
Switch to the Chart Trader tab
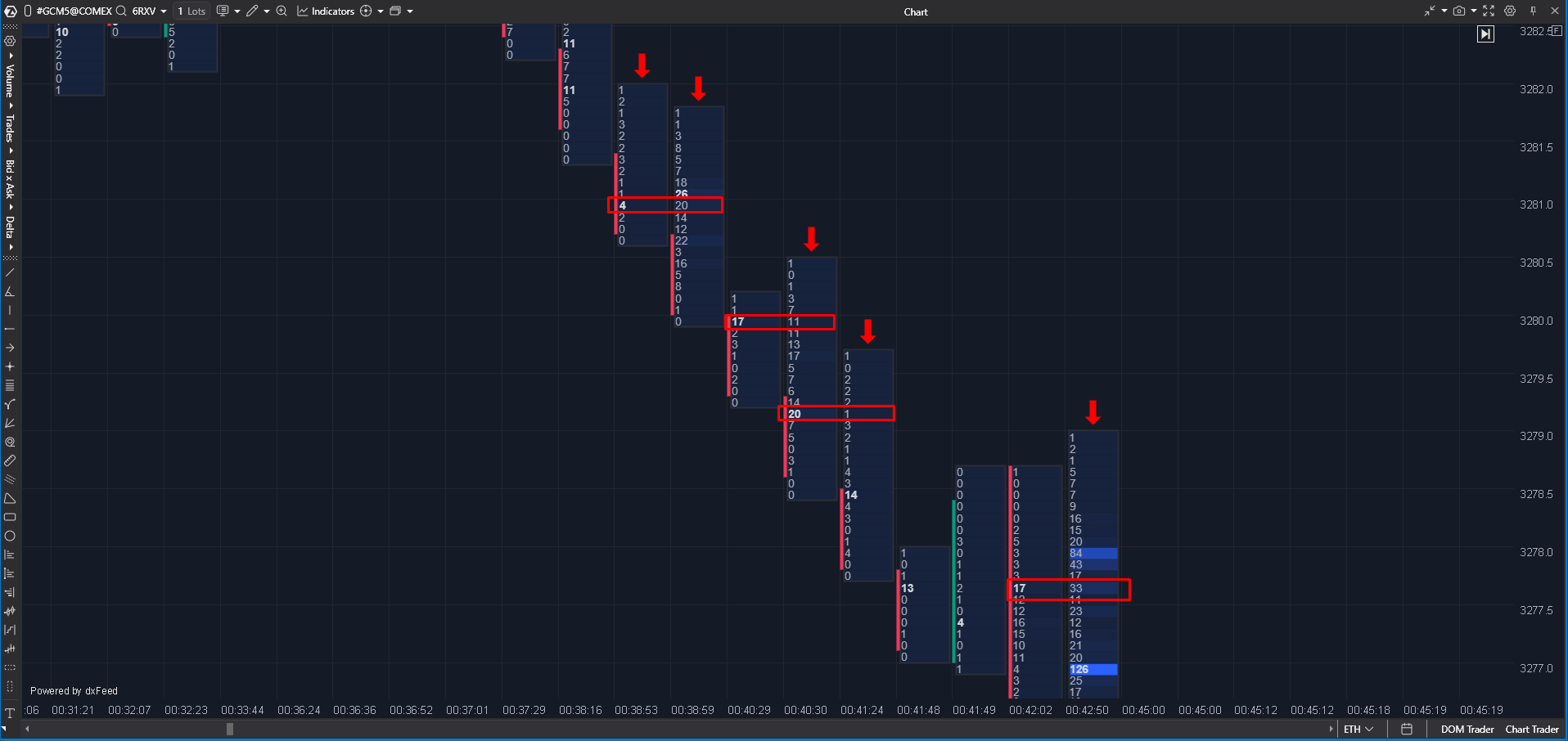pyautogui.click(x=1532, y=730)
